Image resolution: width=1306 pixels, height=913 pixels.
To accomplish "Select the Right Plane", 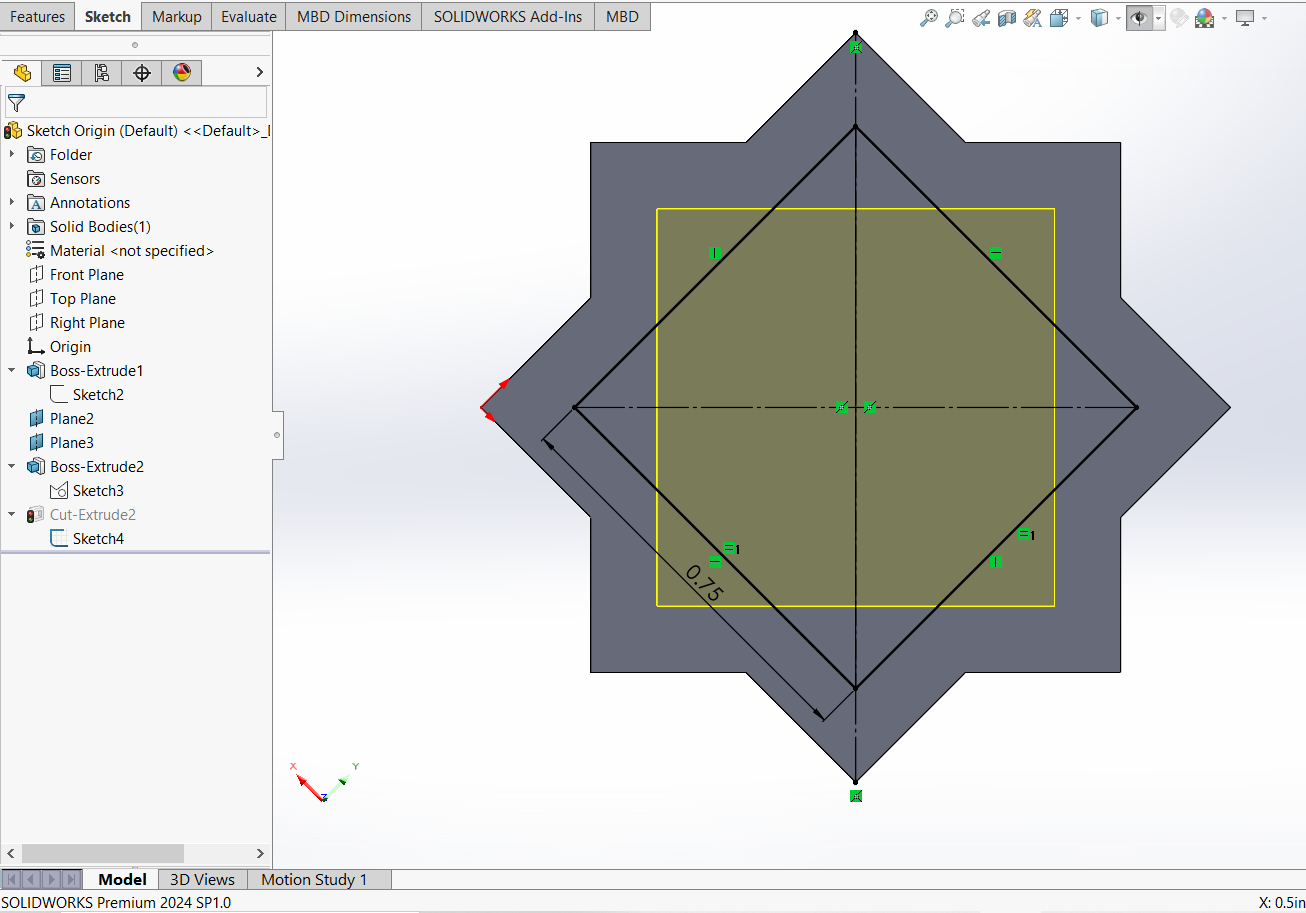I will (x=76, y=322).
